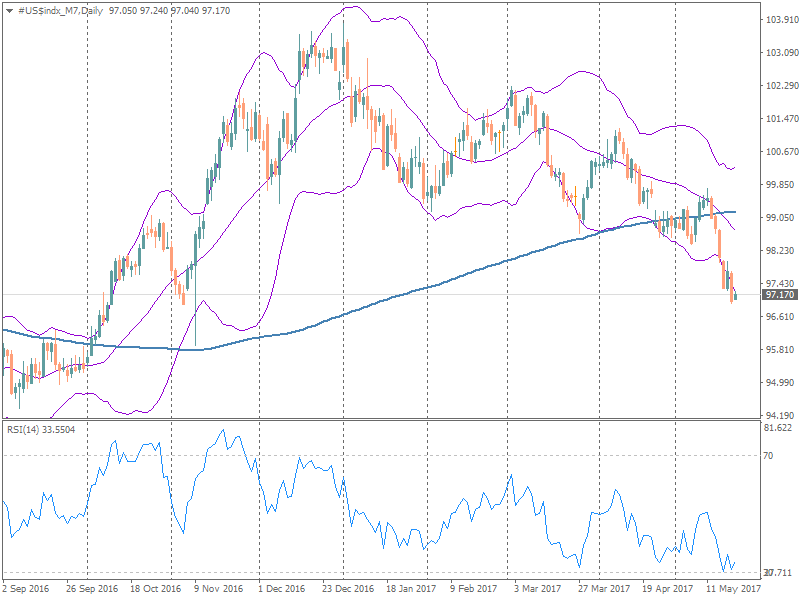Select the 99.050 price axis label

779,217
